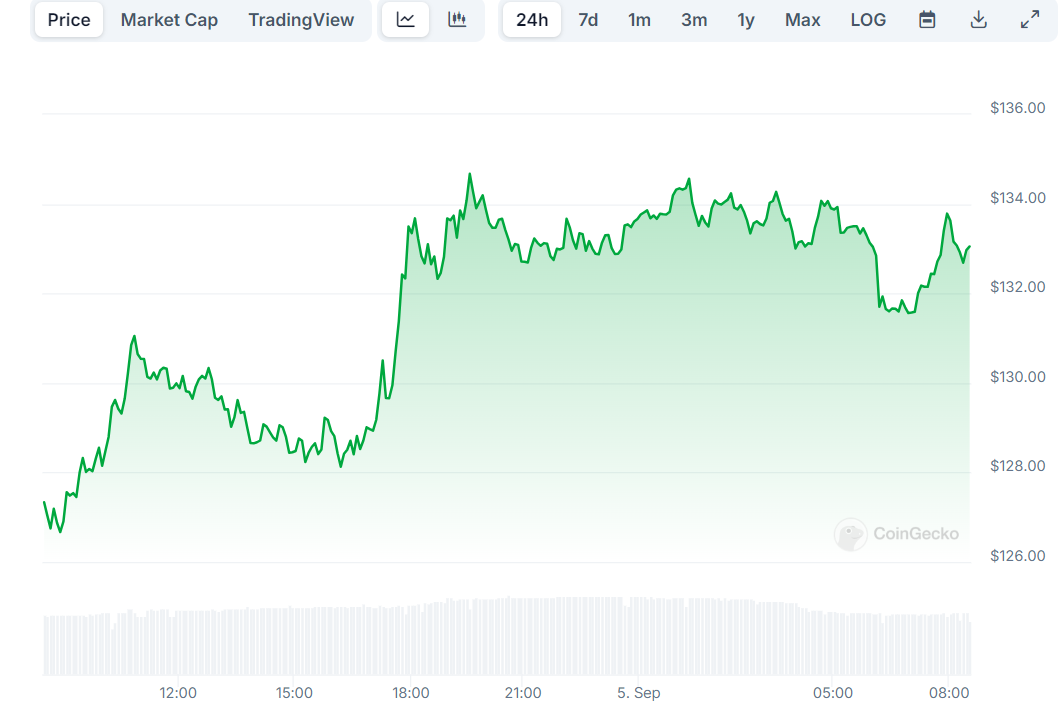The height and width of the screenshot is (717, 1060).
Task: Click the CoinGecko watermark logo
Action: pos(897,534)
